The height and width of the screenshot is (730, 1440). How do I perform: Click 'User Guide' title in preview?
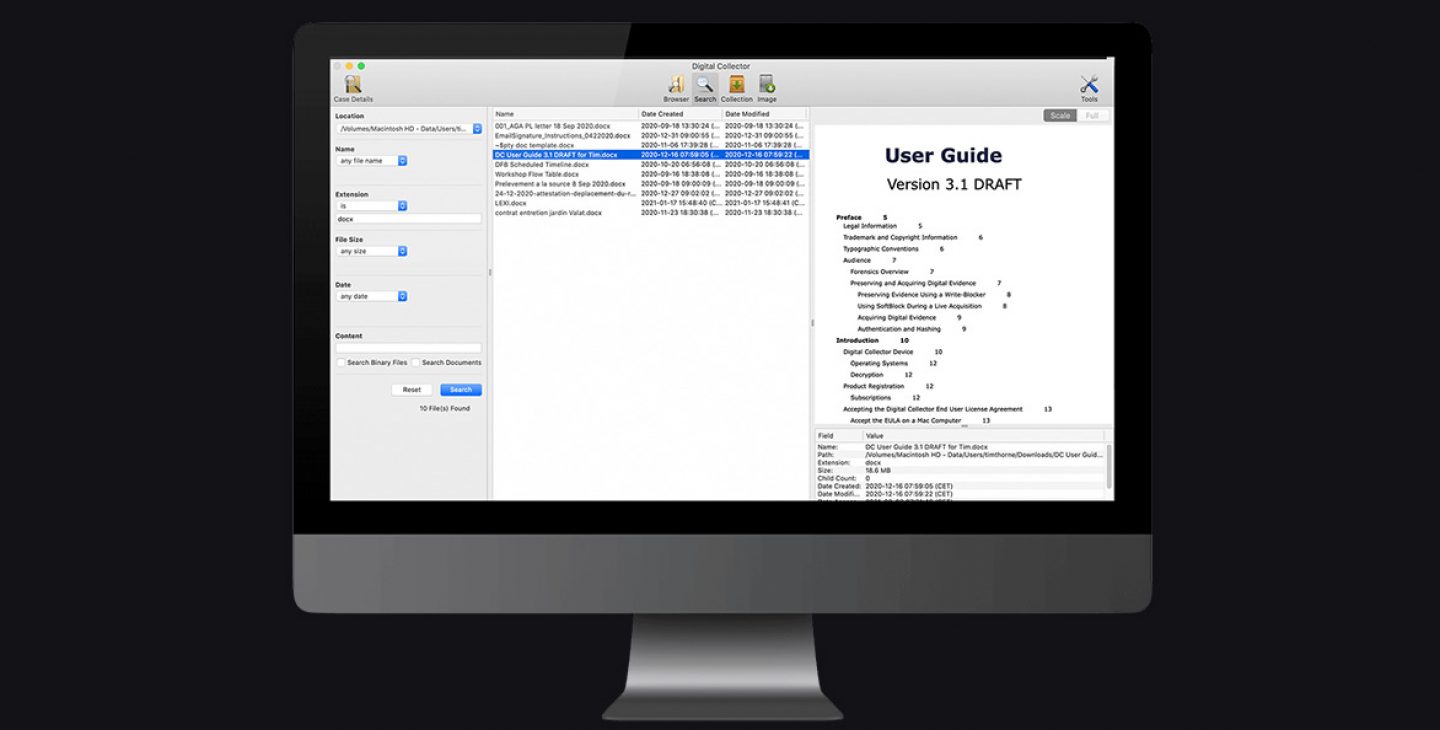pyautogui.click(x=943, y=156)
